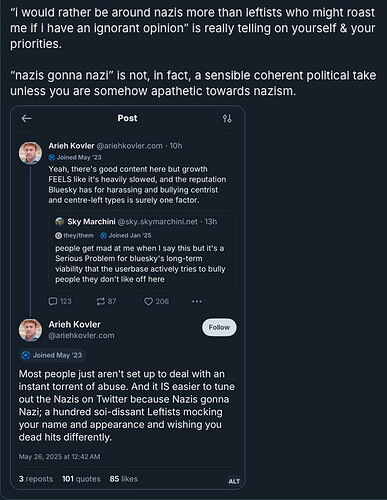Open Sky Marchini's quoted post text

click(140, 264)
